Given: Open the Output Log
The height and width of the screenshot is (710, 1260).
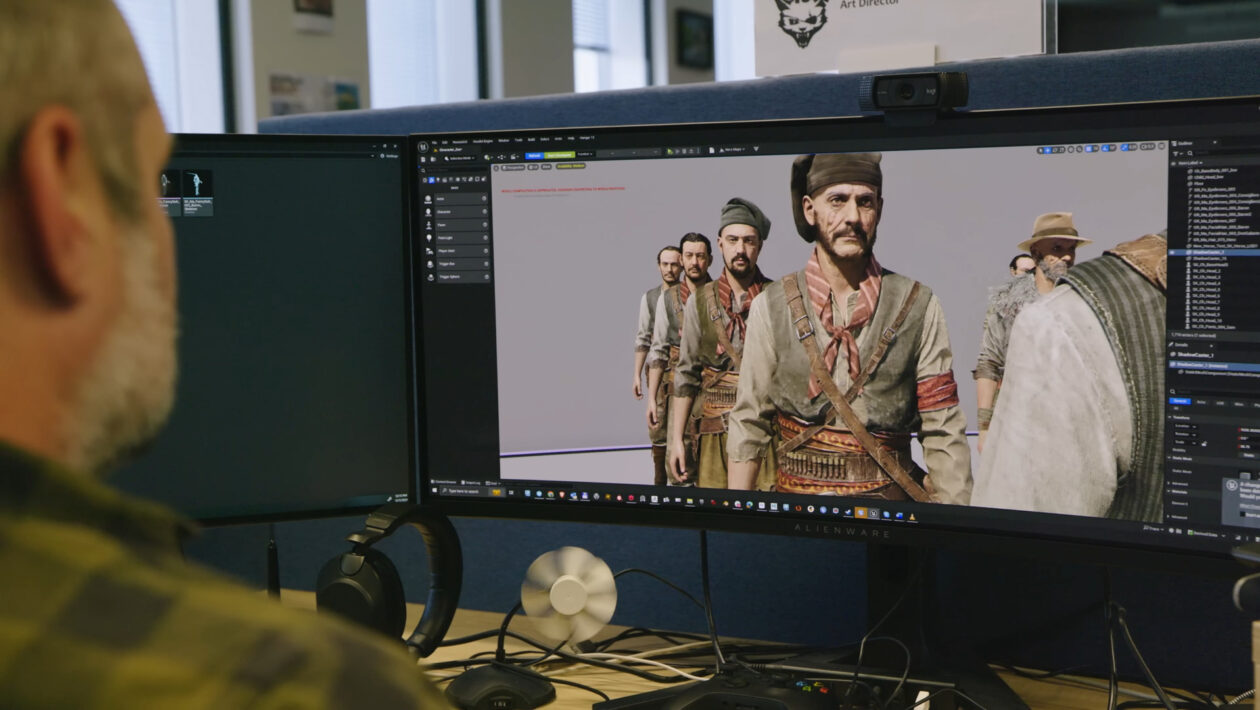Looking at the screenshot, I should [471, 482].
